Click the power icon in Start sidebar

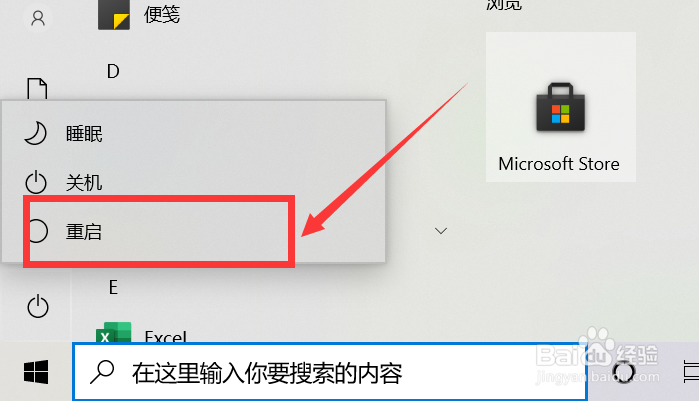pos(37,306)
